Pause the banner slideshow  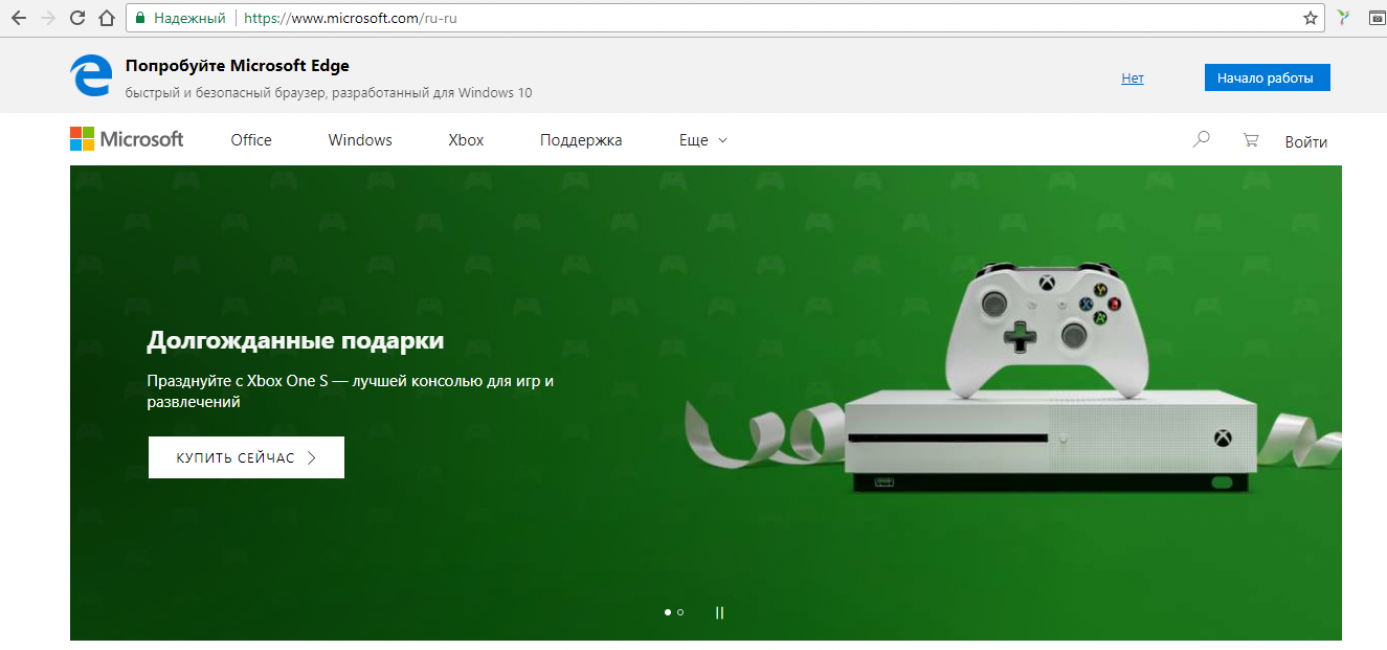[x=719, y=613]
